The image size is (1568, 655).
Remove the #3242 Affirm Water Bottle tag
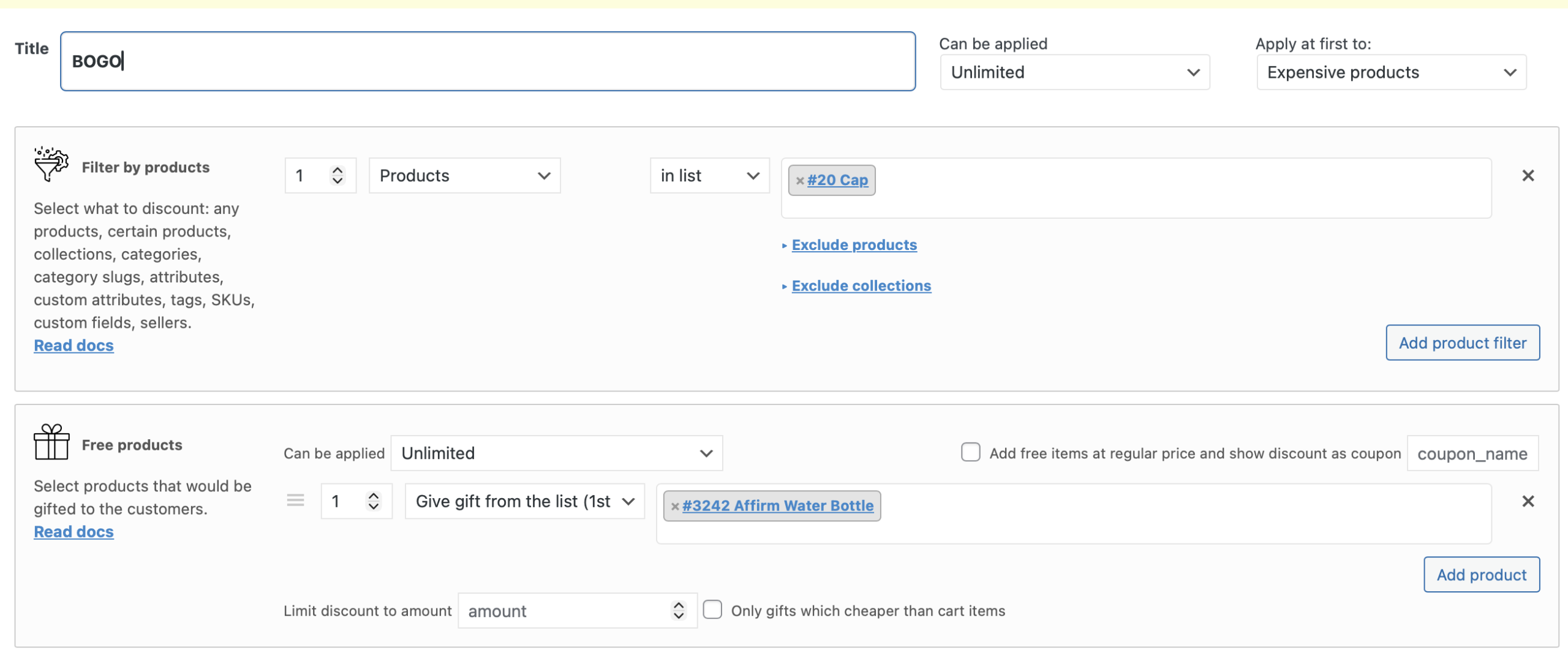(x=674, y=506)
